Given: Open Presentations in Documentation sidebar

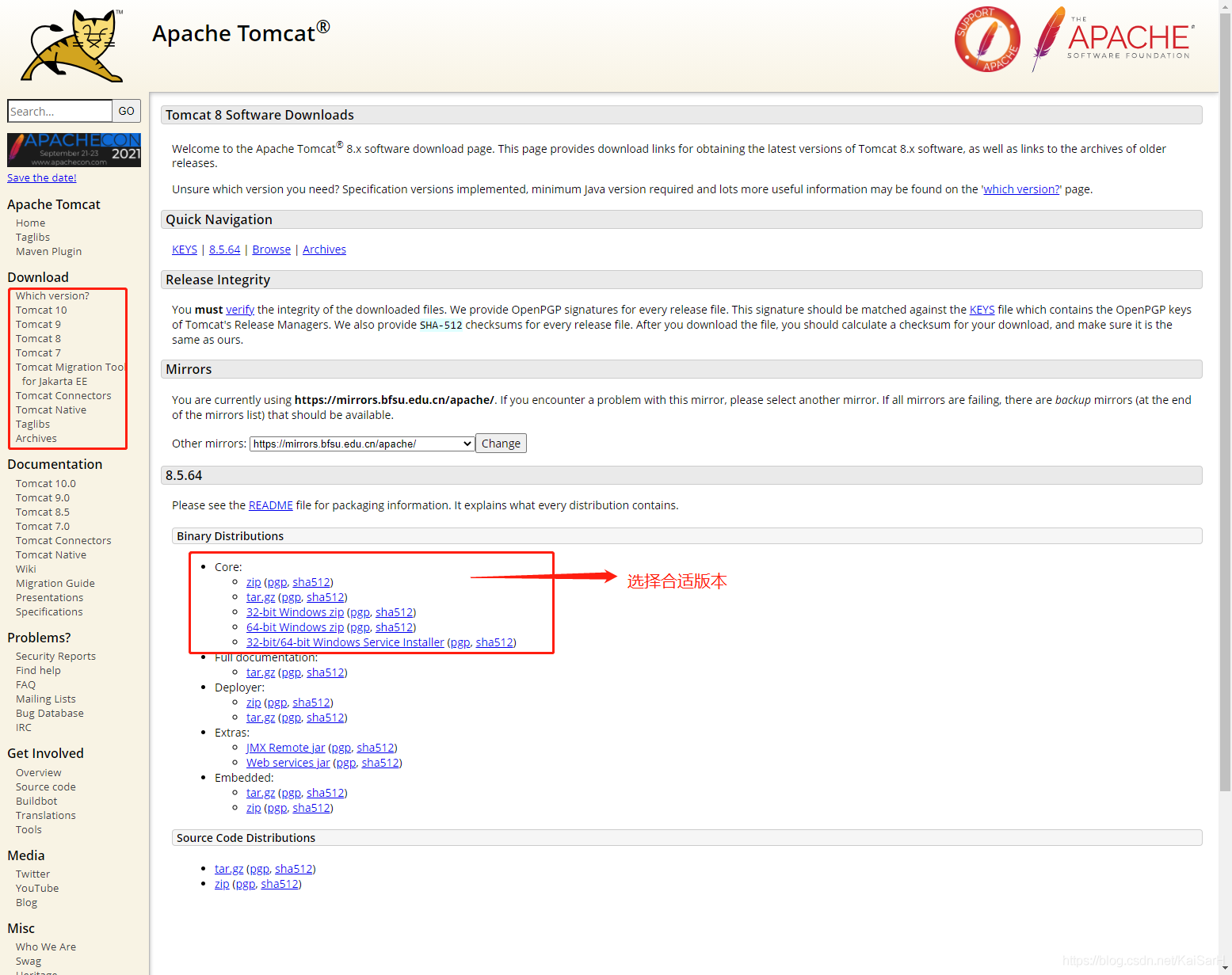Looking at the screenshot, I should coord(49,597).
